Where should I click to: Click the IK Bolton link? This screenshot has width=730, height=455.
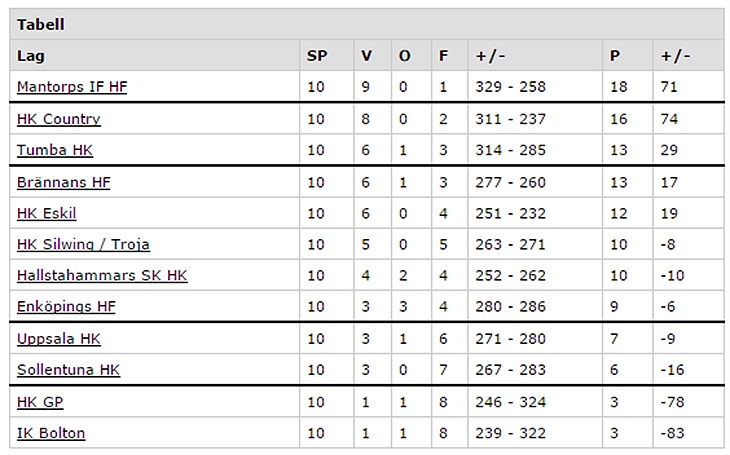[51, 433]
